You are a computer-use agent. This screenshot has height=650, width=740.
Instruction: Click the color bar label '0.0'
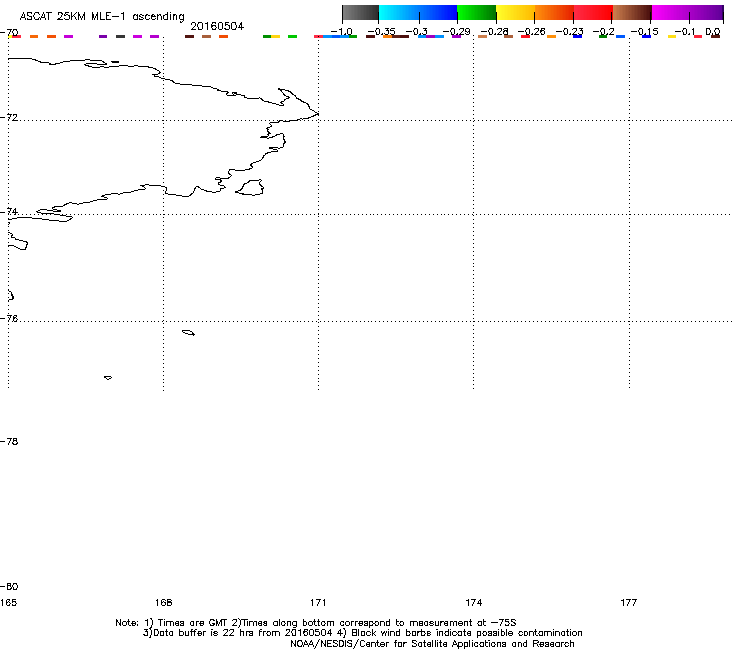pos(713,32)
